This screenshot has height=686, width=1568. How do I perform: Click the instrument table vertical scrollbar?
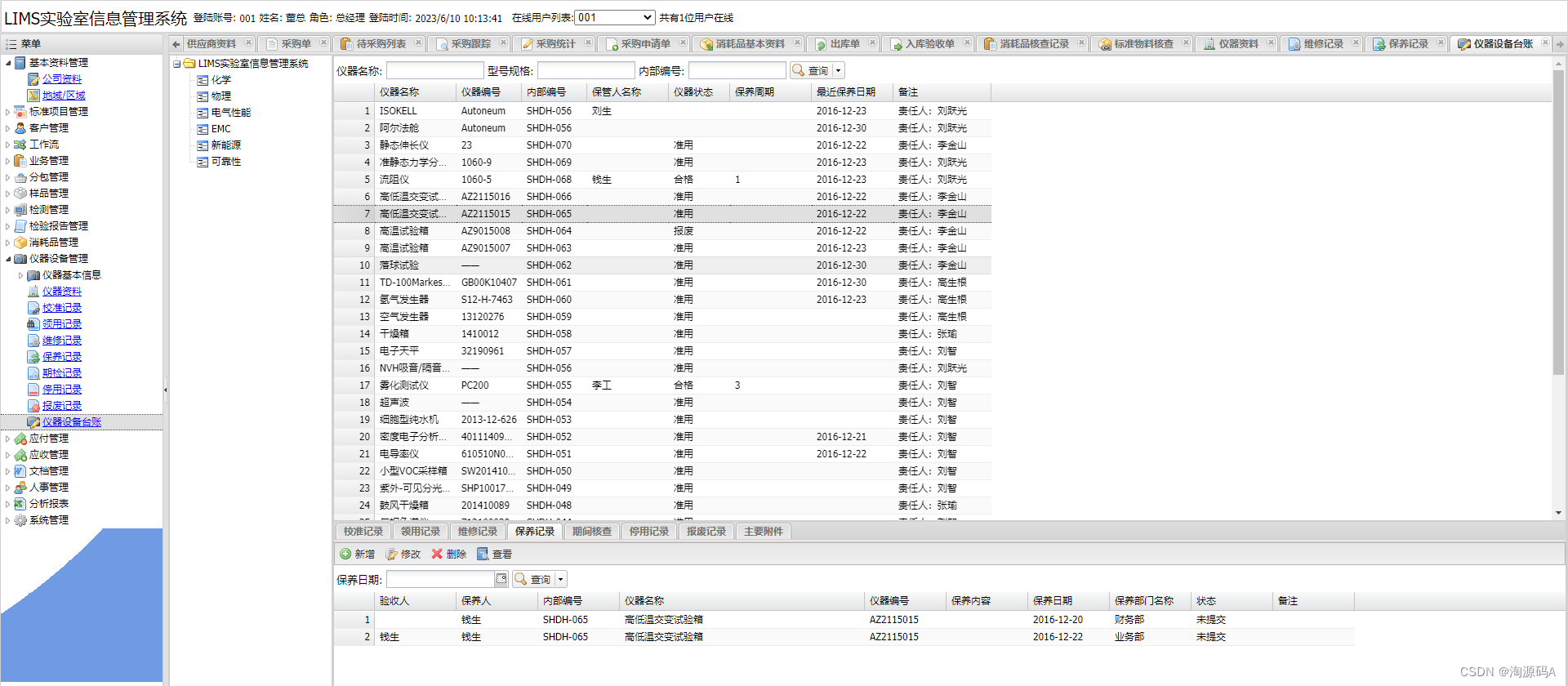coord(1558,220)
